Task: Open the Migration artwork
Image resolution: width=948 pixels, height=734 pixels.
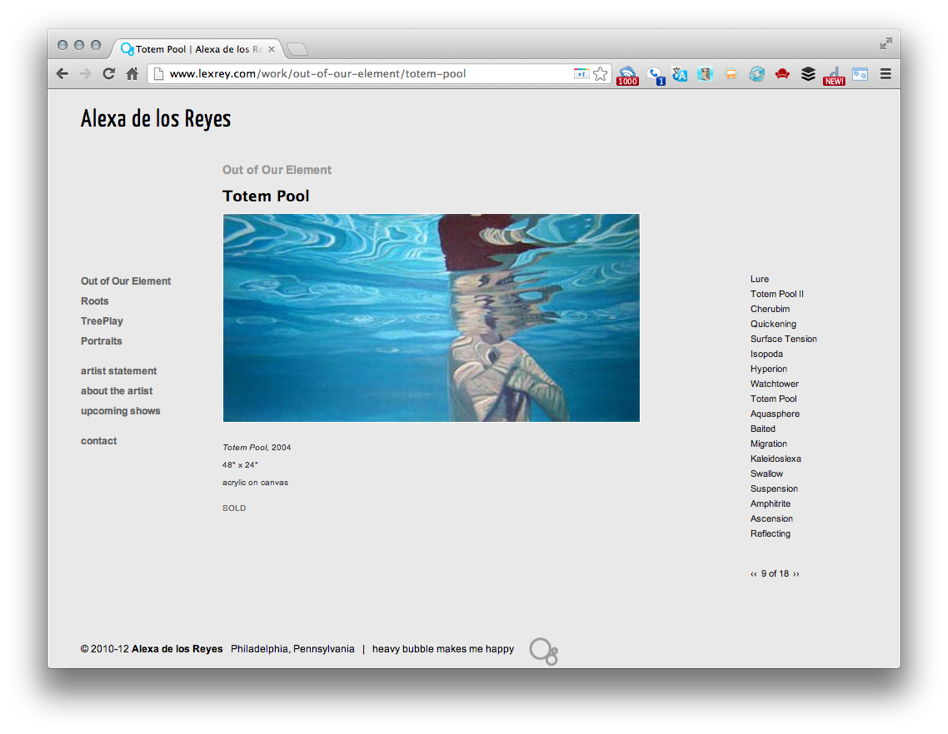Action: pos(768,444)
